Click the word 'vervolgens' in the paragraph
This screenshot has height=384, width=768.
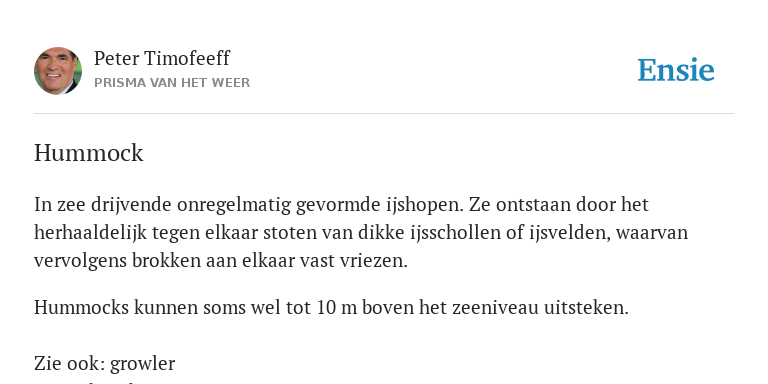(x=80, y=261)
